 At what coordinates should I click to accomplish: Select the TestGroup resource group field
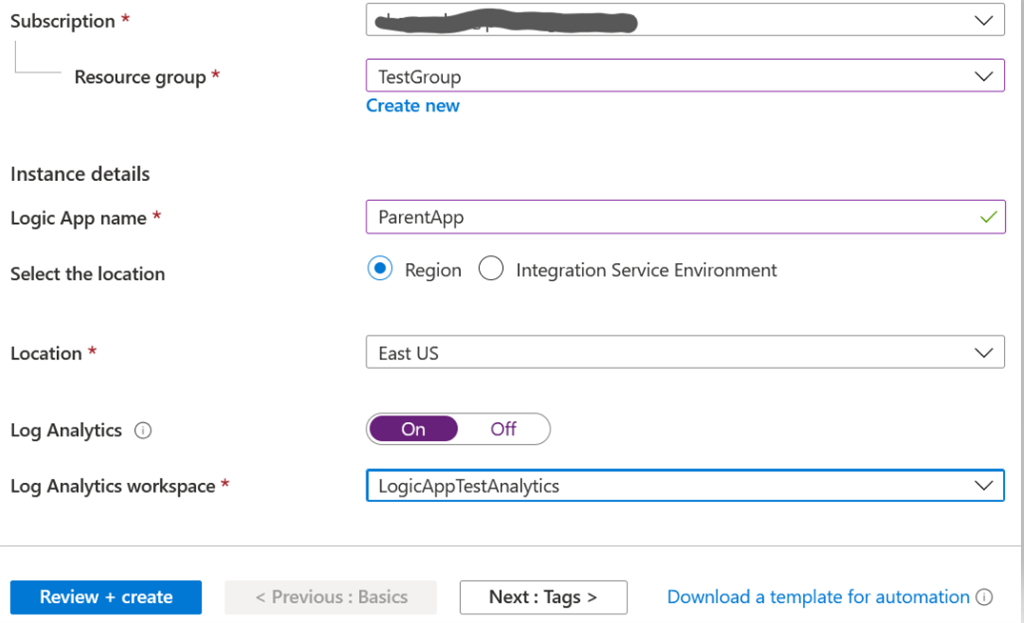[600, 75]
